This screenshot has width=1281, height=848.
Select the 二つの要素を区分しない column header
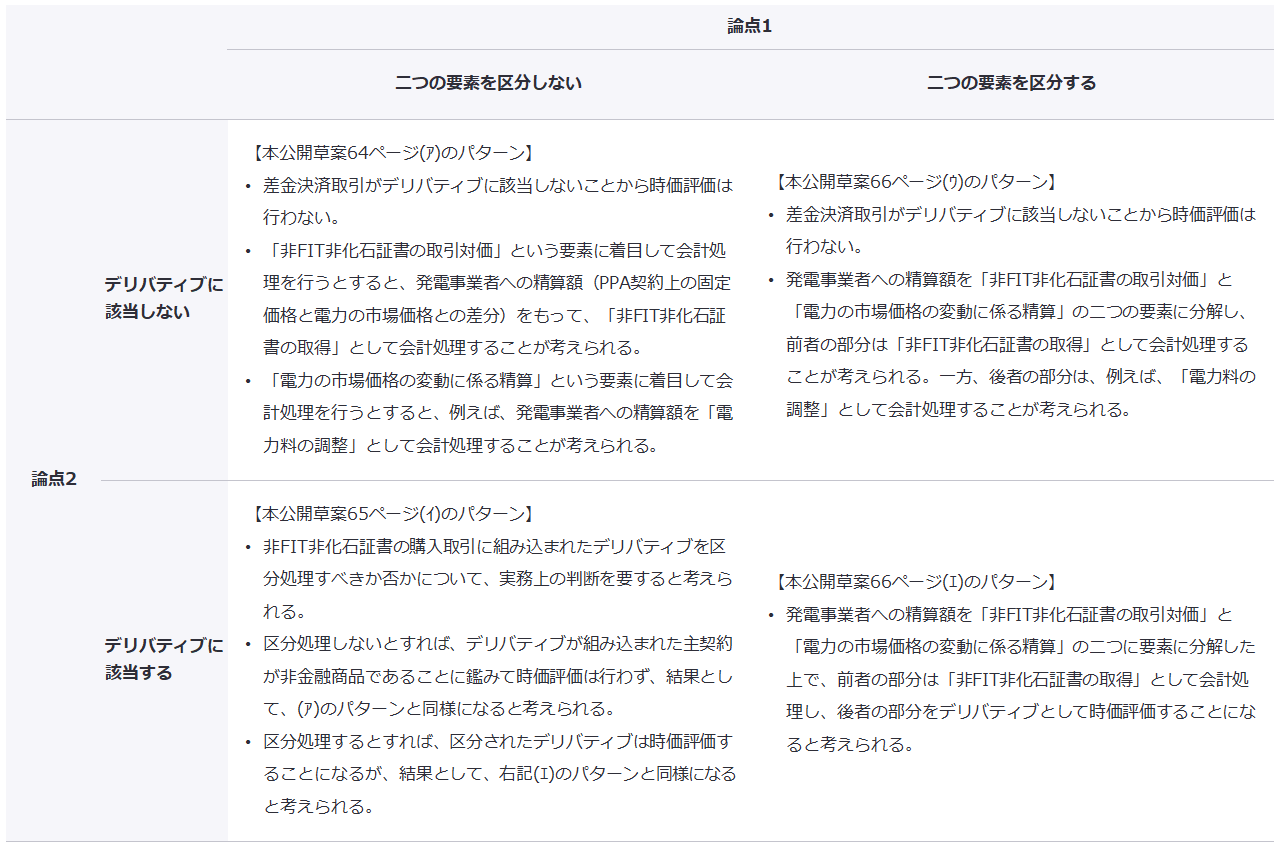(488, 83)
